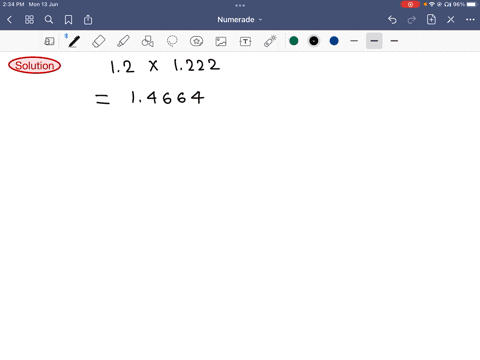Close the editing toolbar with X
The image size is (480, 360).
451,20
